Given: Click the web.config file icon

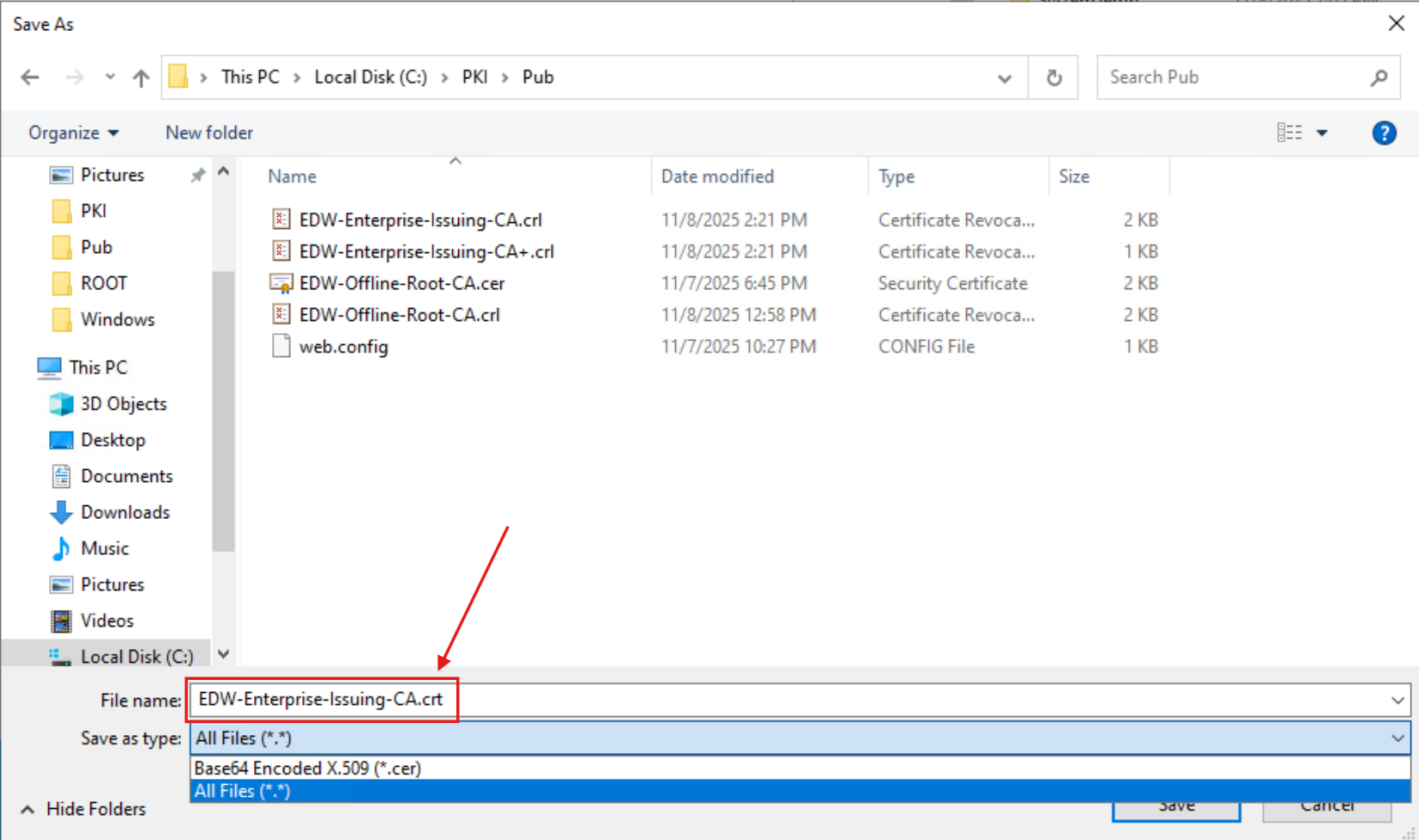Looking at the screenshot, I should pos(281,345).
